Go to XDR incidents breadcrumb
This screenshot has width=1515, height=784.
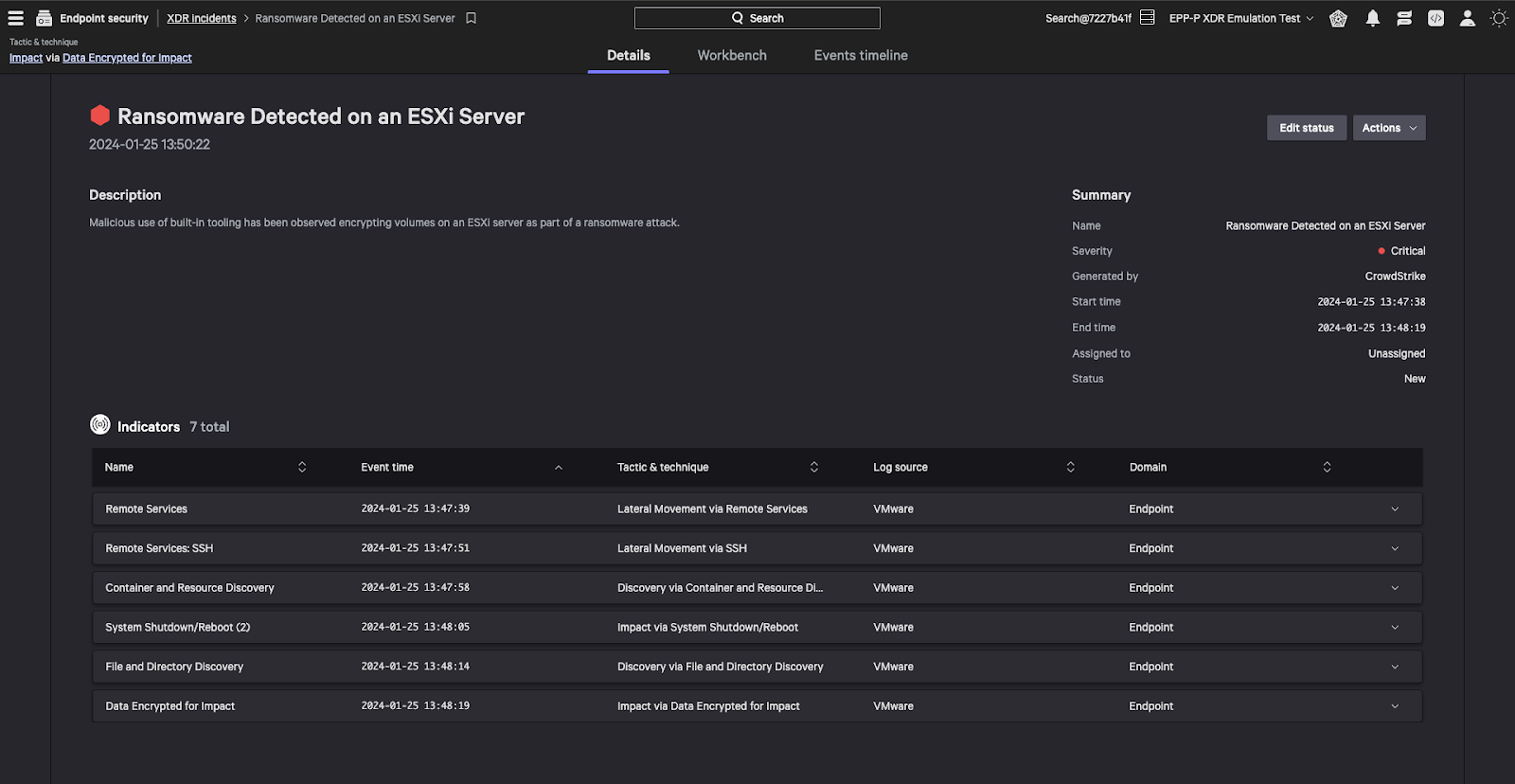[202, 18]
